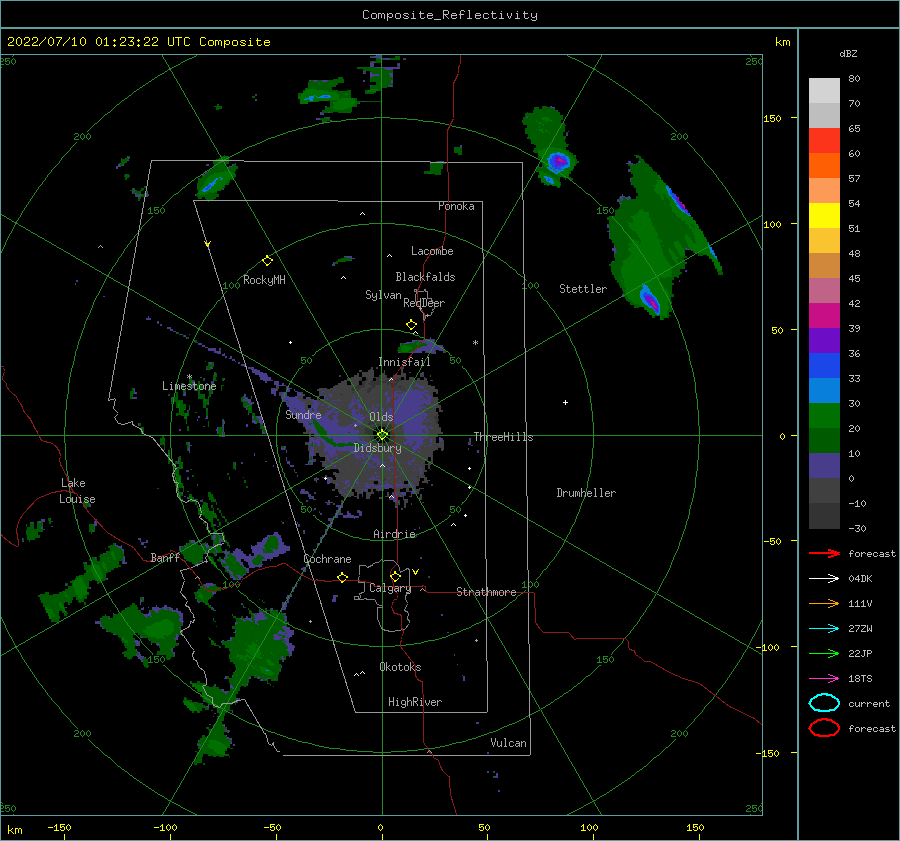Click the Drumheller label

pos(586,493)
